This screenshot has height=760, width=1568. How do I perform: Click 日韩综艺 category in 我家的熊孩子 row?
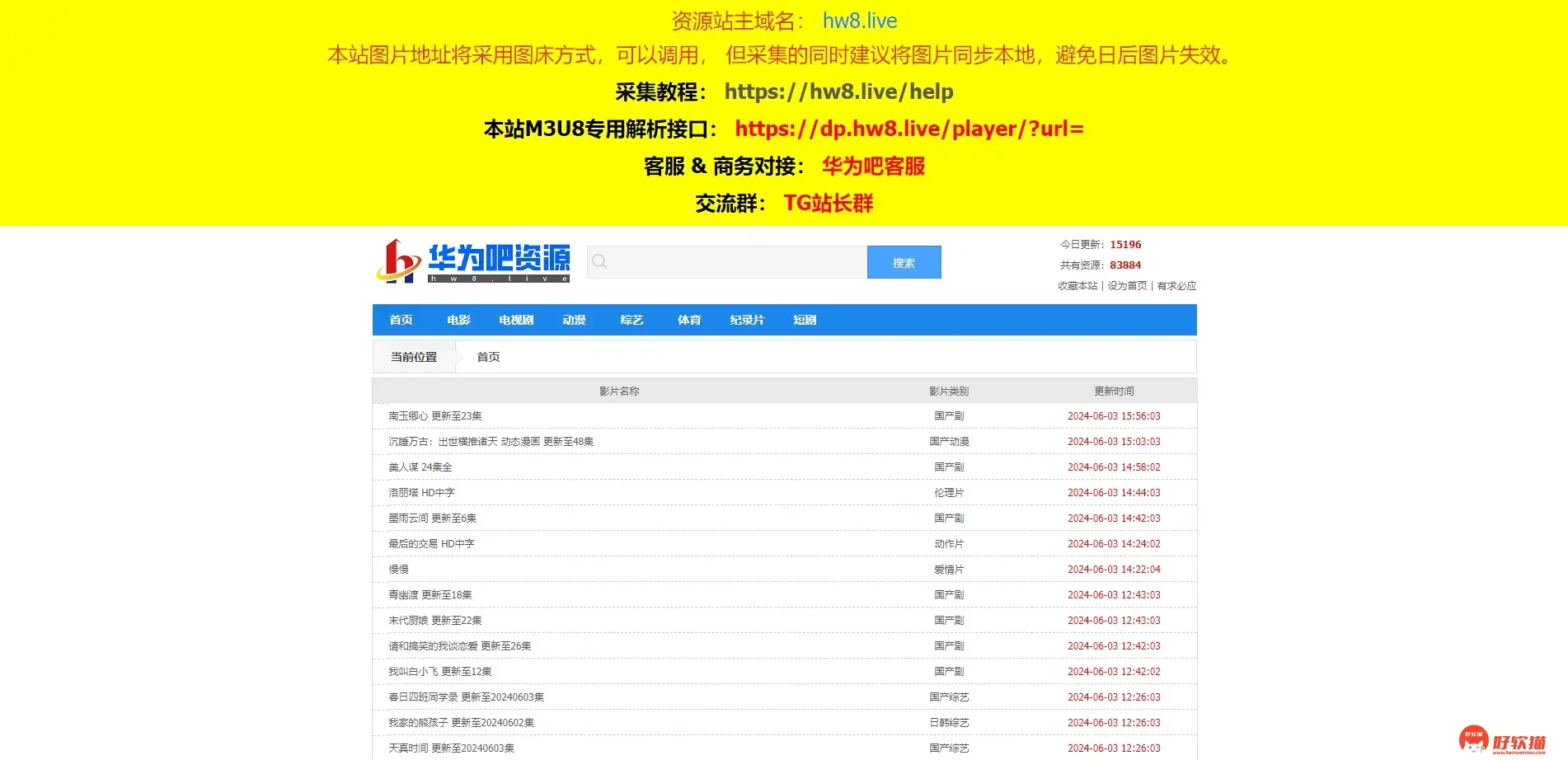click(x=949, y=723)
